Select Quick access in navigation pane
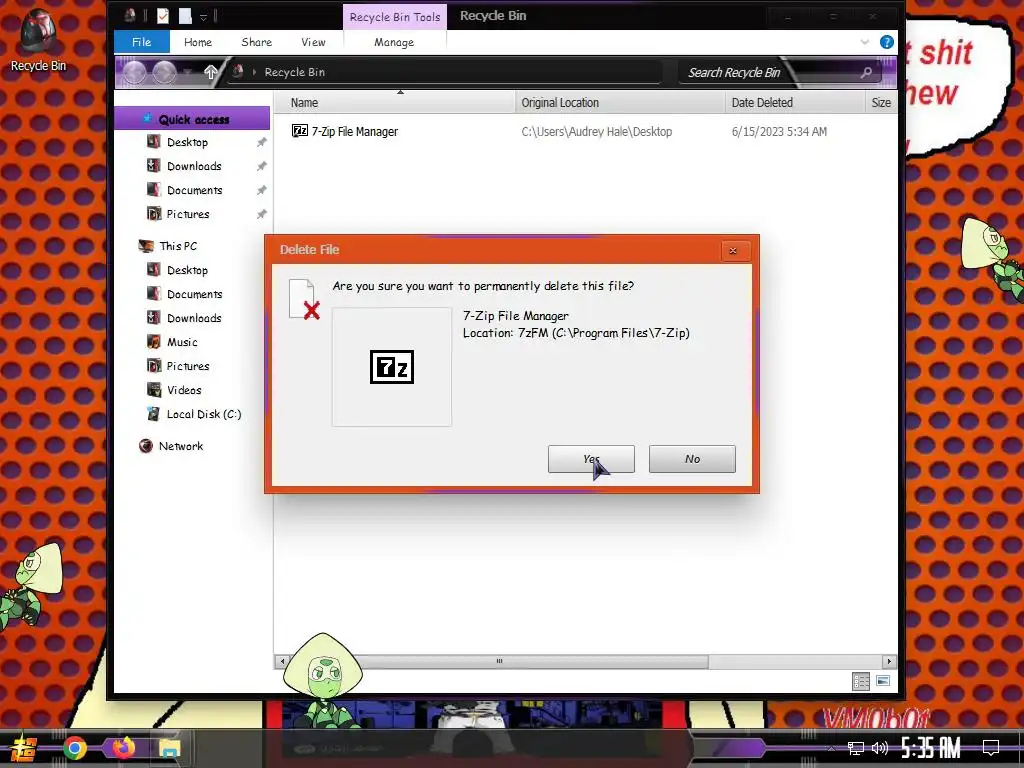 [192, 119]
